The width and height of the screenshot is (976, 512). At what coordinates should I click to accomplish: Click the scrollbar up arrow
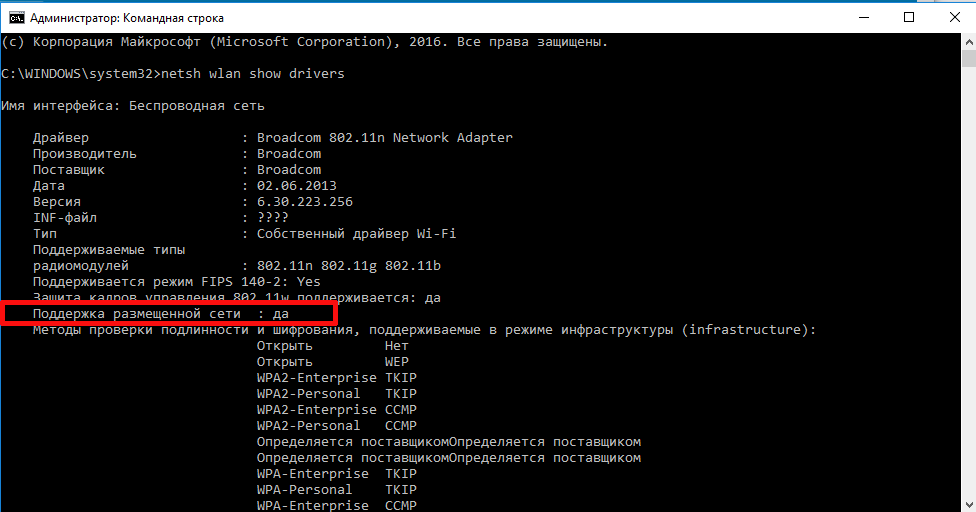click(x=967, y=42)
